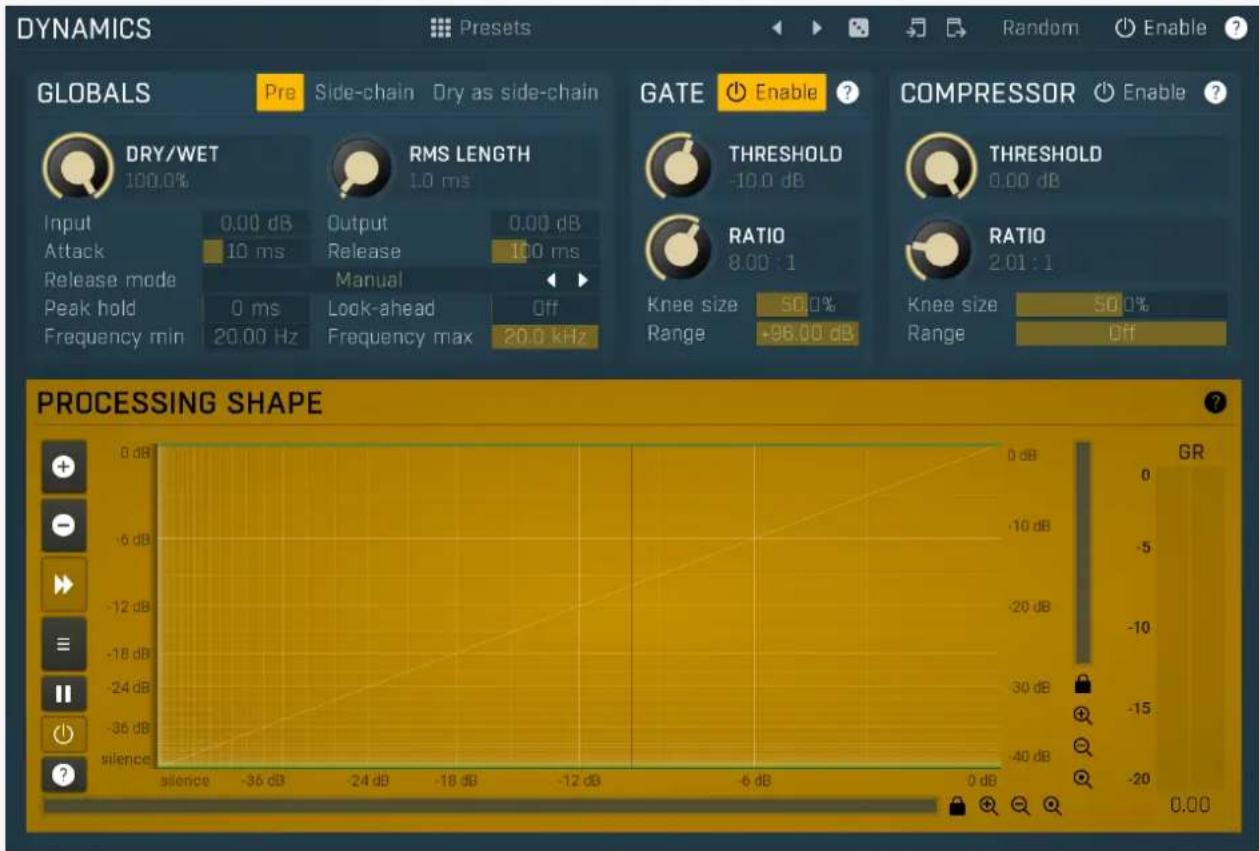Click the copy settings icon in header
Screen dimensions: 1259x851
pos(914,28)
